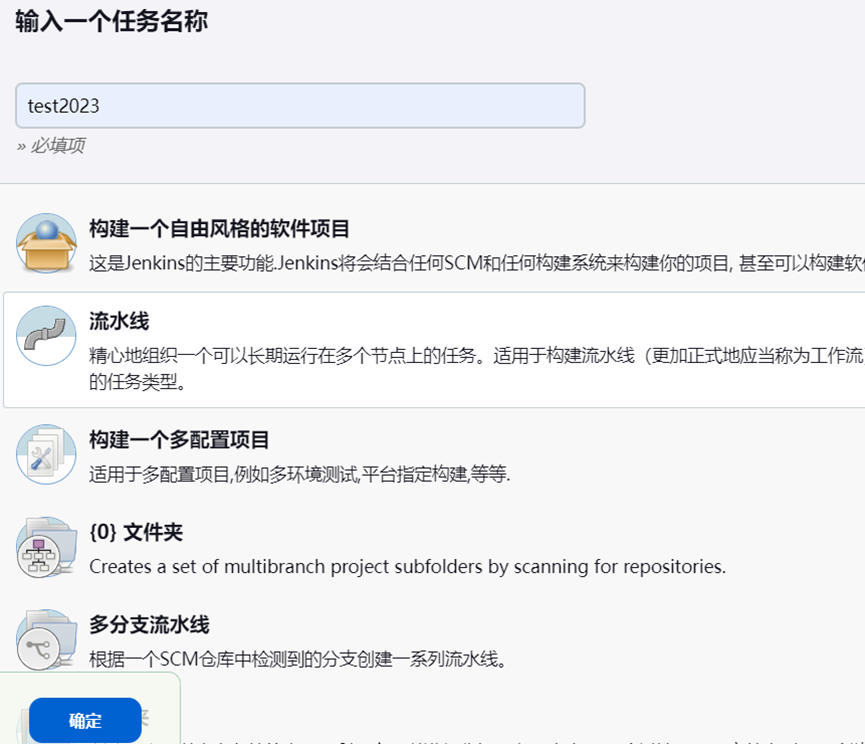The height and width of the screenshot is (744, 865).
Task: Select the highlighted pipeline option card
Action: 432,340
